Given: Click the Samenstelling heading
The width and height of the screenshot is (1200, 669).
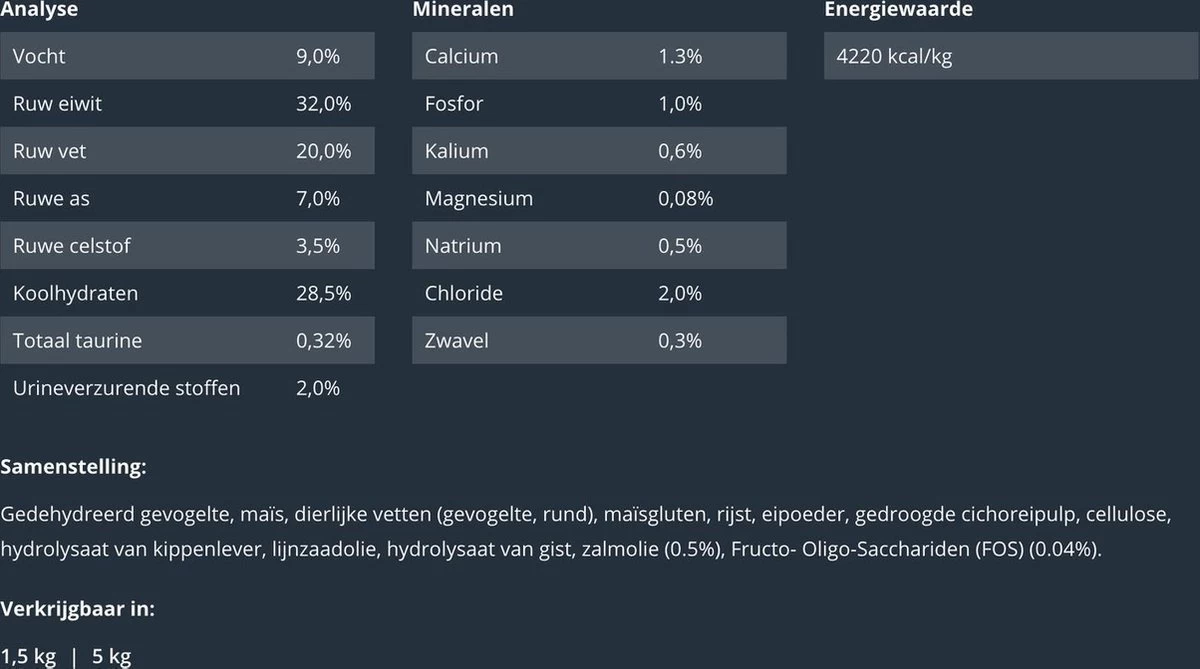Looking at the screenshot, I should (x=74, y=467).
